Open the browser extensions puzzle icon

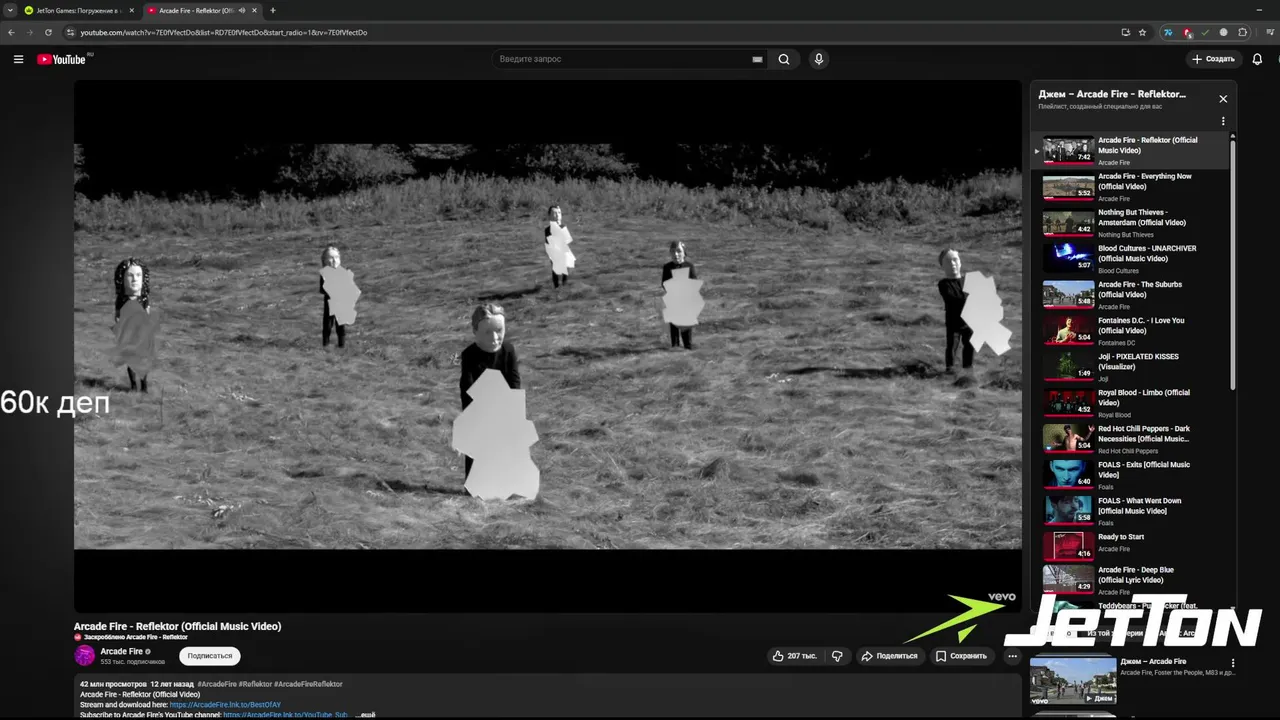[1243, 32]
